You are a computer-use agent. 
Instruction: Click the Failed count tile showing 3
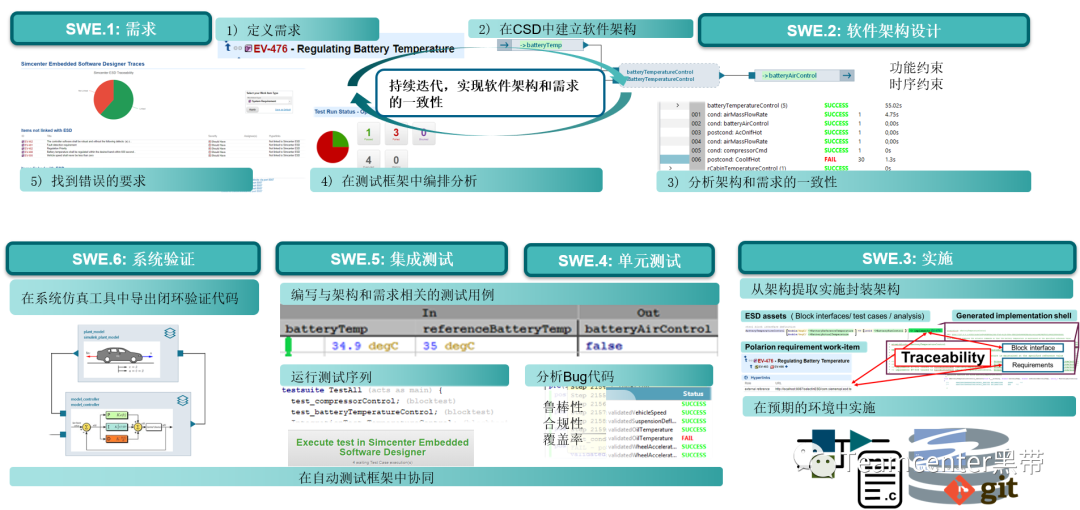click(396, 134)
